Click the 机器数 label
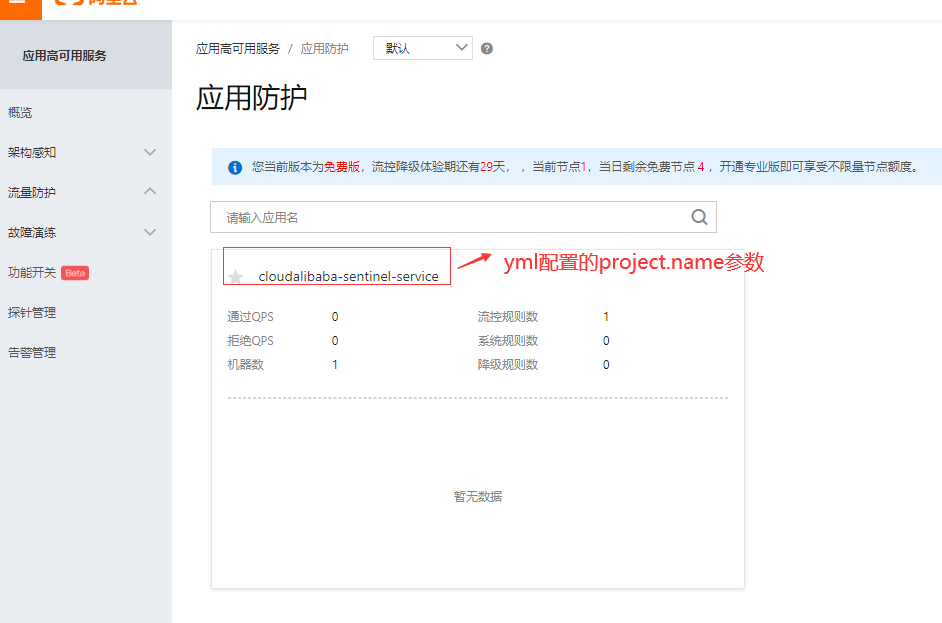The height and width of the screenshot is (623, 942). coord(246,365)
